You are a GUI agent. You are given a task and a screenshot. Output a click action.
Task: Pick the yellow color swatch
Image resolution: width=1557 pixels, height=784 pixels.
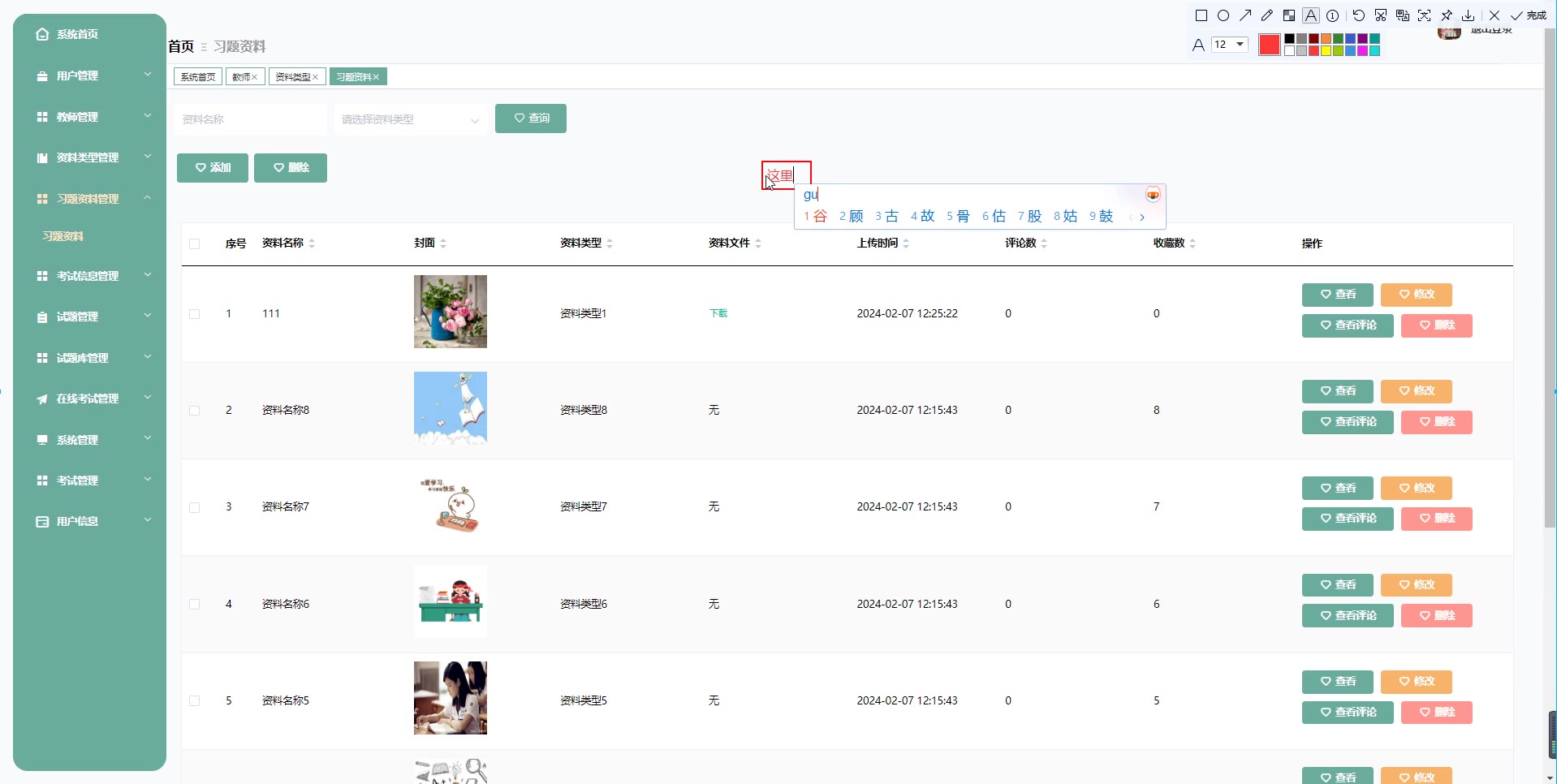1326,51
